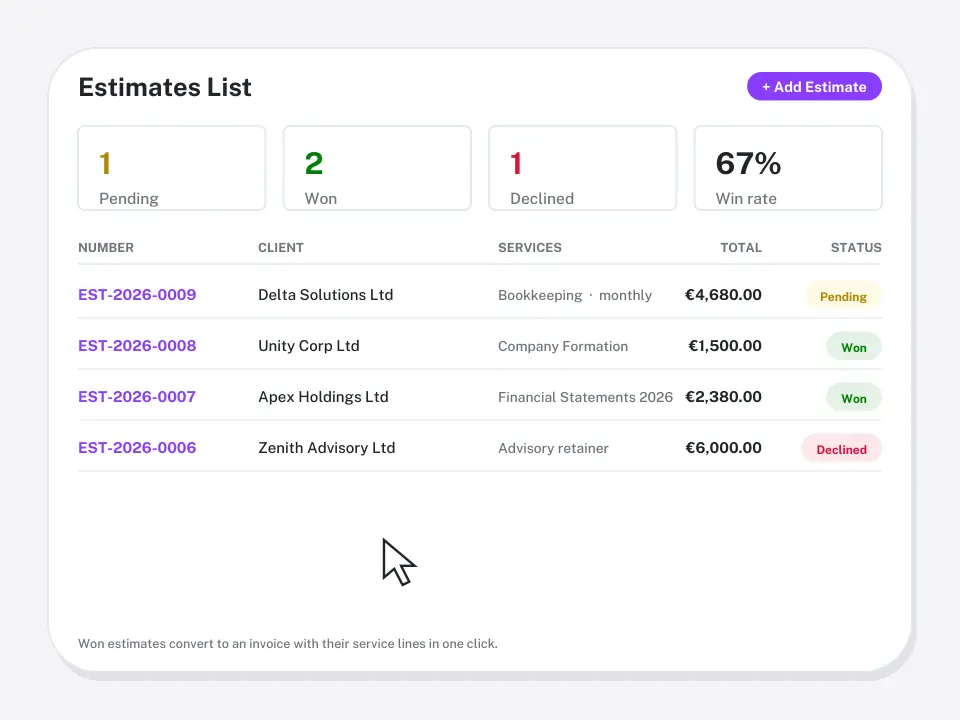Image resolution: width=960 pixels, height=720 pixels.
Task: Click the Won estimates footer note
Action: [x=288, y=643]
